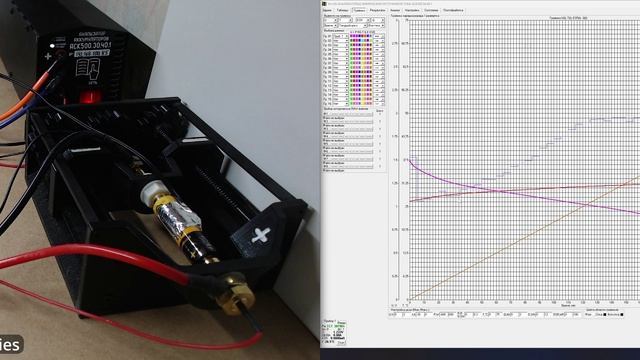Open the source dropdown for row Гр 09
Image resolution: width=640 pixels, height=360 pixels.
point(340,72)
